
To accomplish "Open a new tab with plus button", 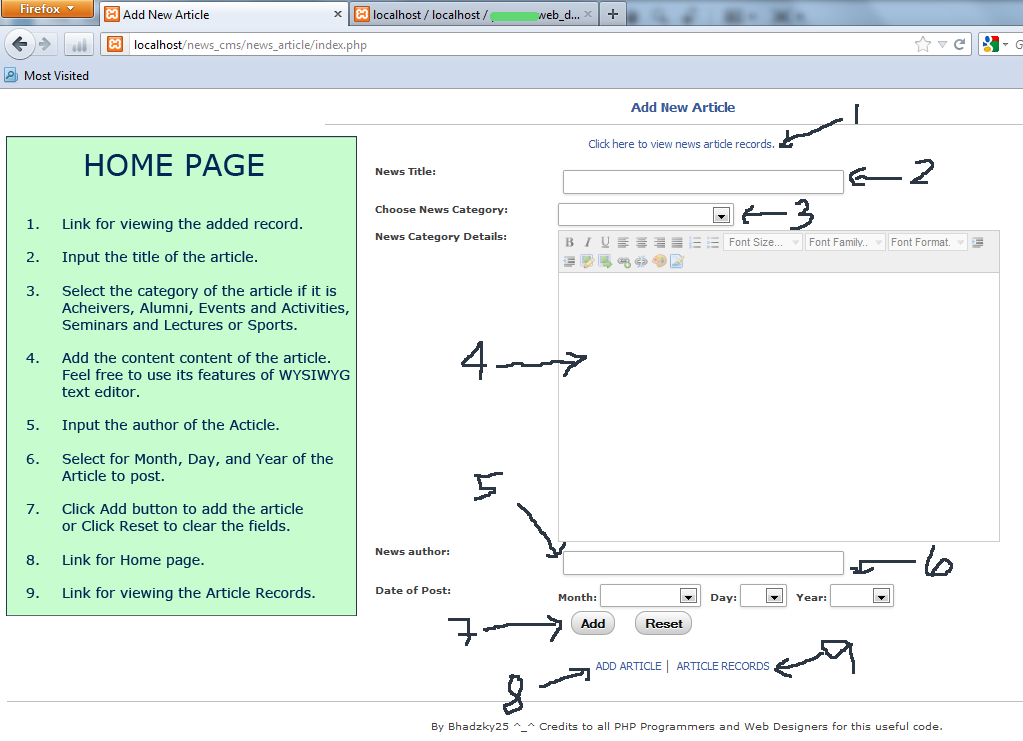I will (x=613, y=14).
